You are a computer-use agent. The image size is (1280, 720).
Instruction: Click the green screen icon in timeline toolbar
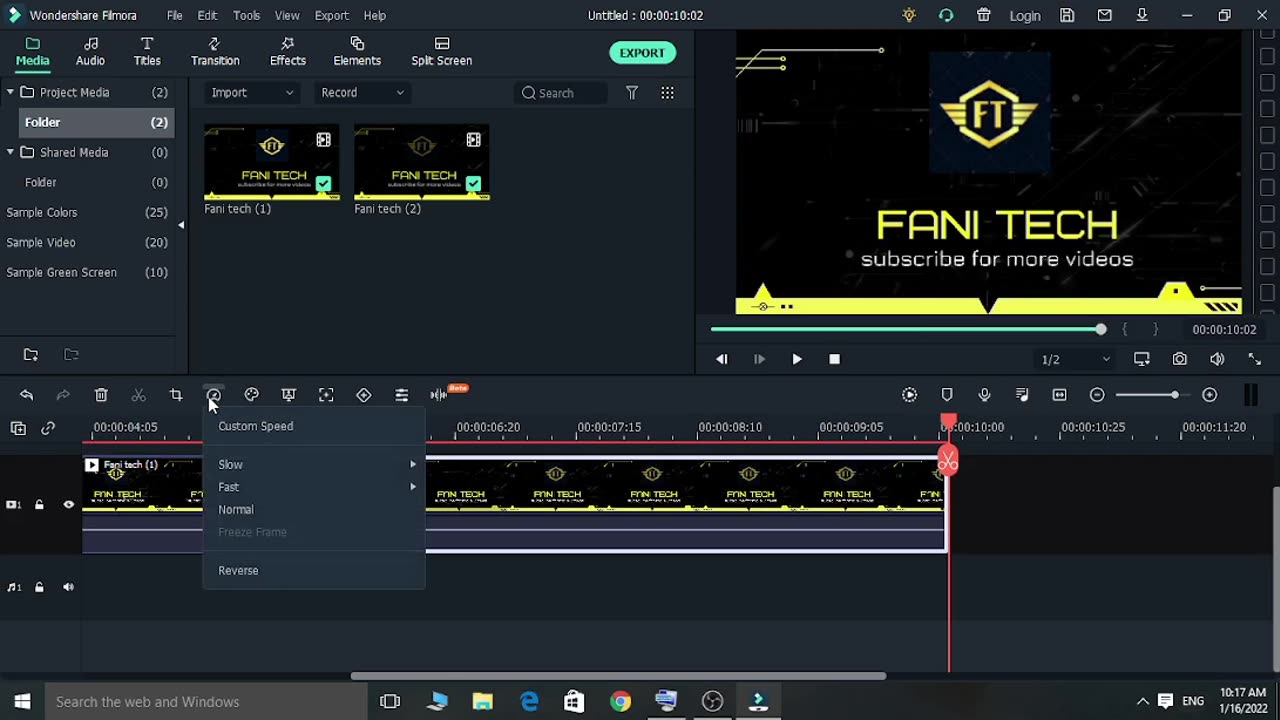tap(289, 395)
